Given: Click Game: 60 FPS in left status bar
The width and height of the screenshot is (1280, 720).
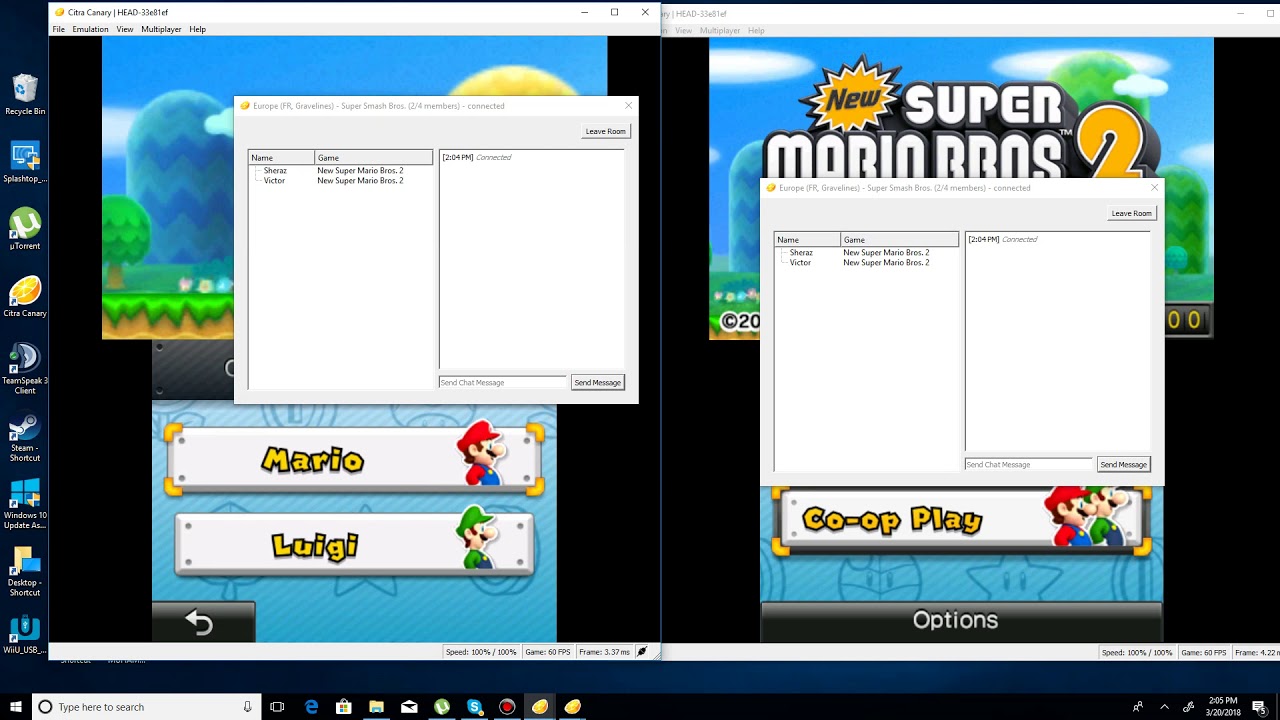Looking at the screenshot, I should click(547, 652).
